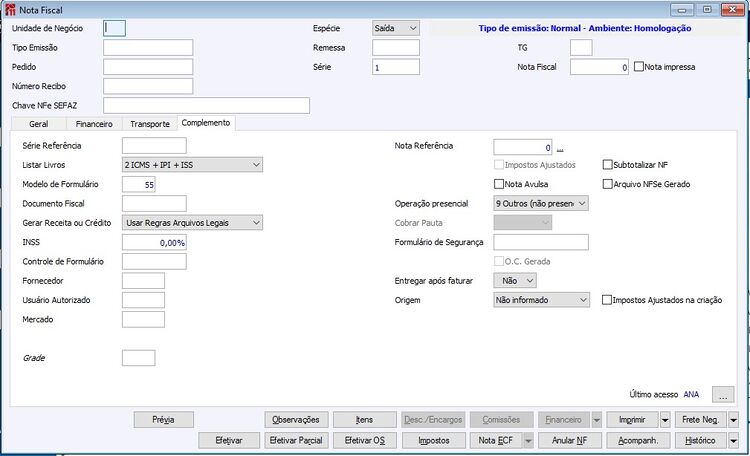Click the Comissões button

[x=501, y=420]
